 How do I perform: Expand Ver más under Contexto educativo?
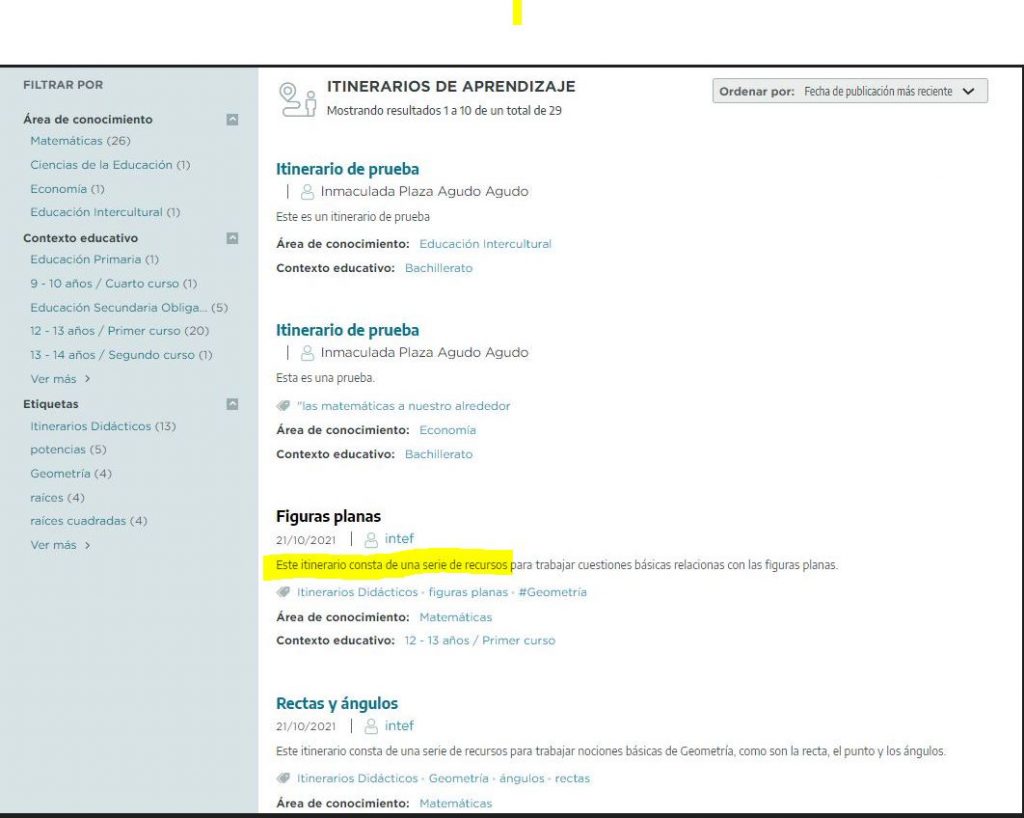[x=60, y=379]
